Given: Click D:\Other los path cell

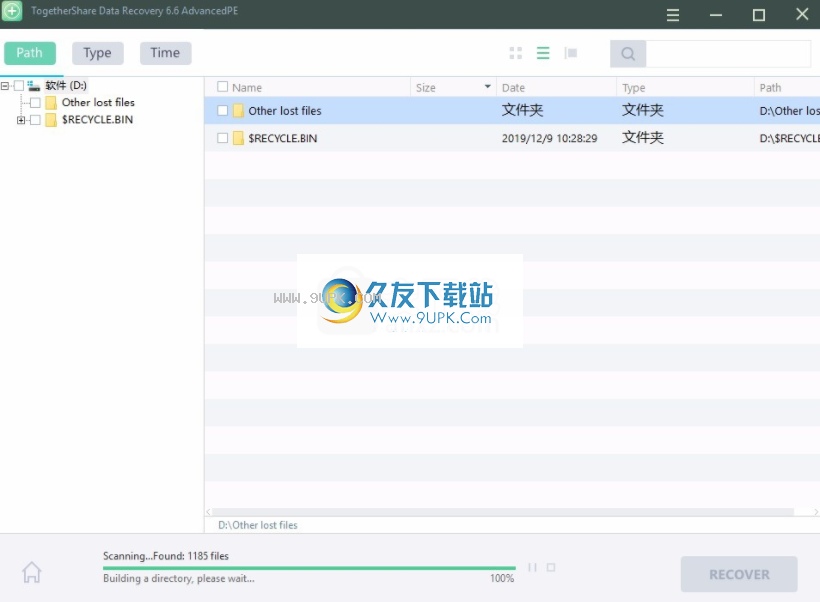Looking at the screenshot, I should (790, 111).
